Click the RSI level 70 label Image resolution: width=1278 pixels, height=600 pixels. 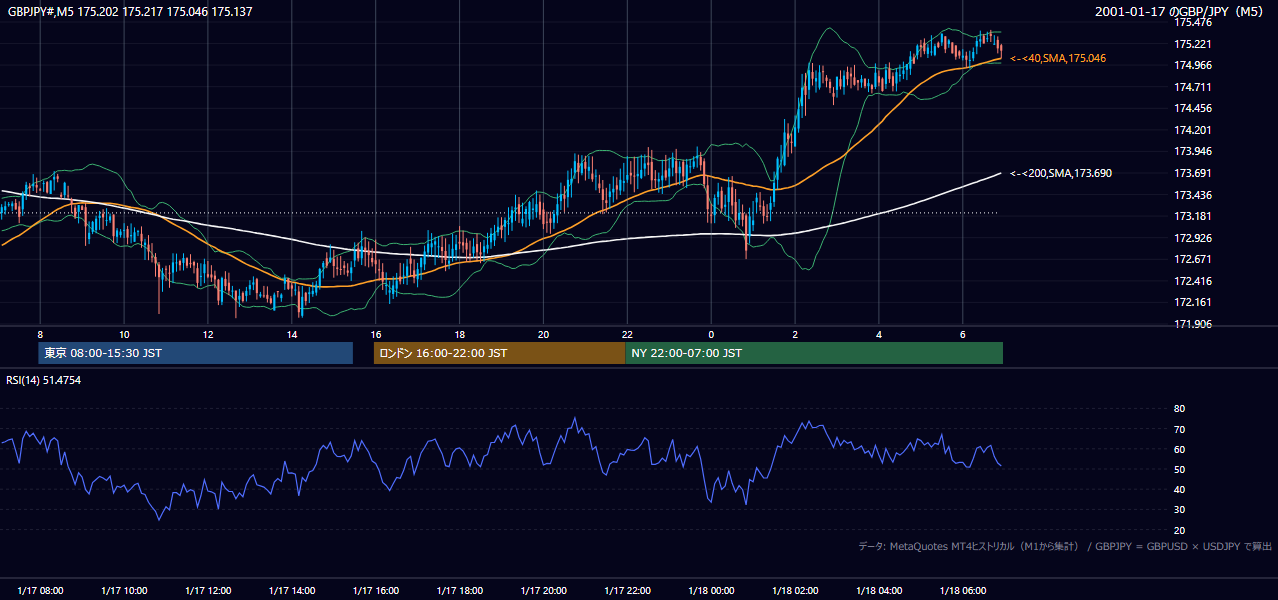point(1179,429)
